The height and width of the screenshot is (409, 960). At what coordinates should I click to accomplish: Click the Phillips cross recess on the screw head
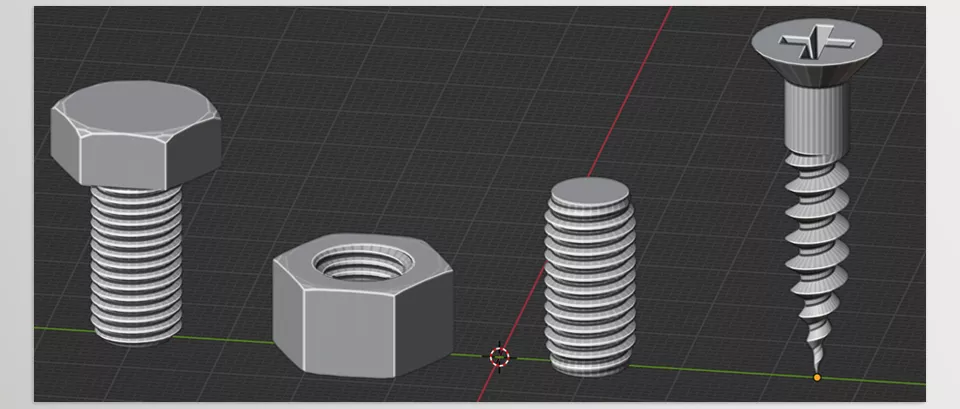click(817, 44)
